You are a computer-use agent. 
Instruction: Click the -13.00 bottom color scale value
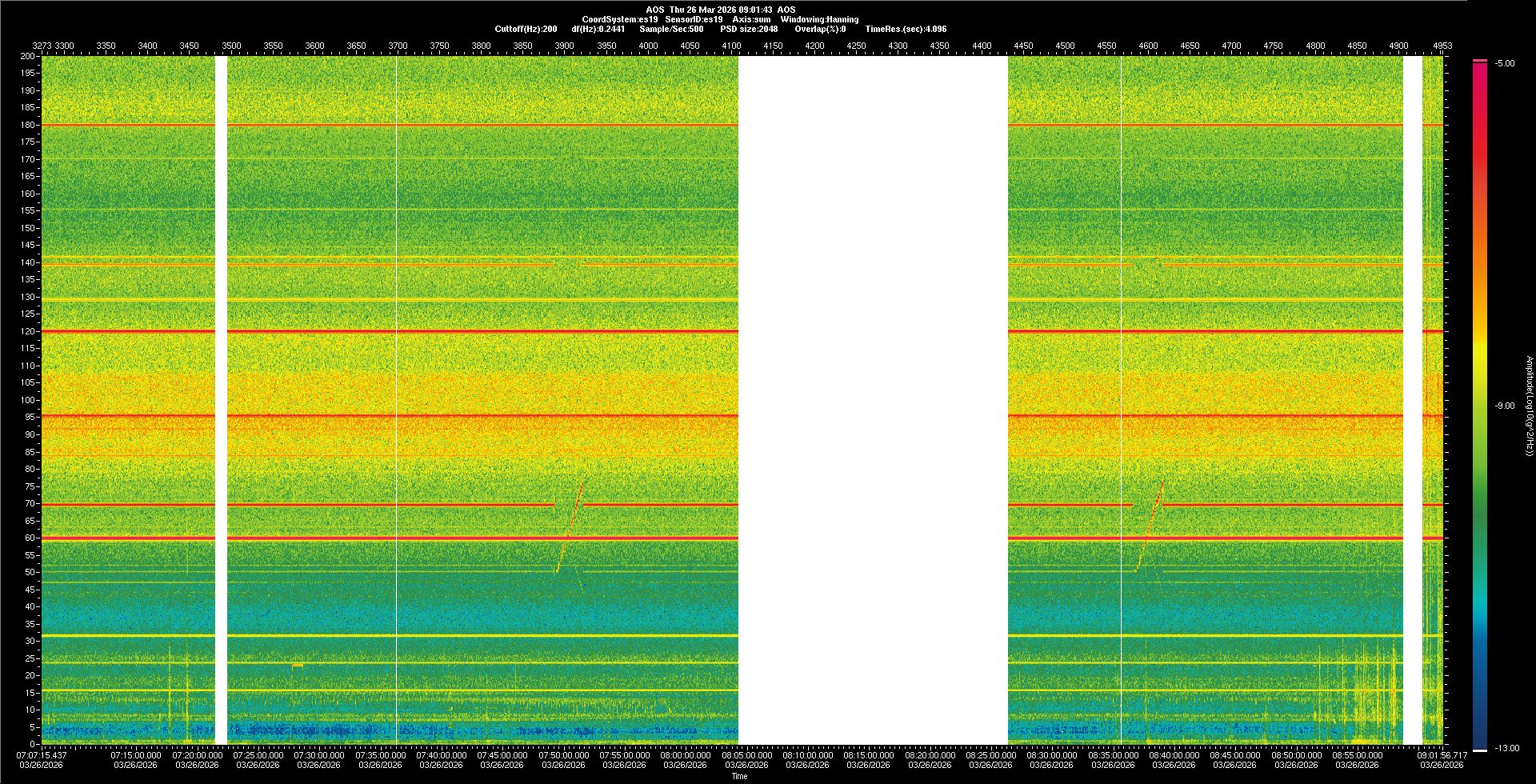1507,748
